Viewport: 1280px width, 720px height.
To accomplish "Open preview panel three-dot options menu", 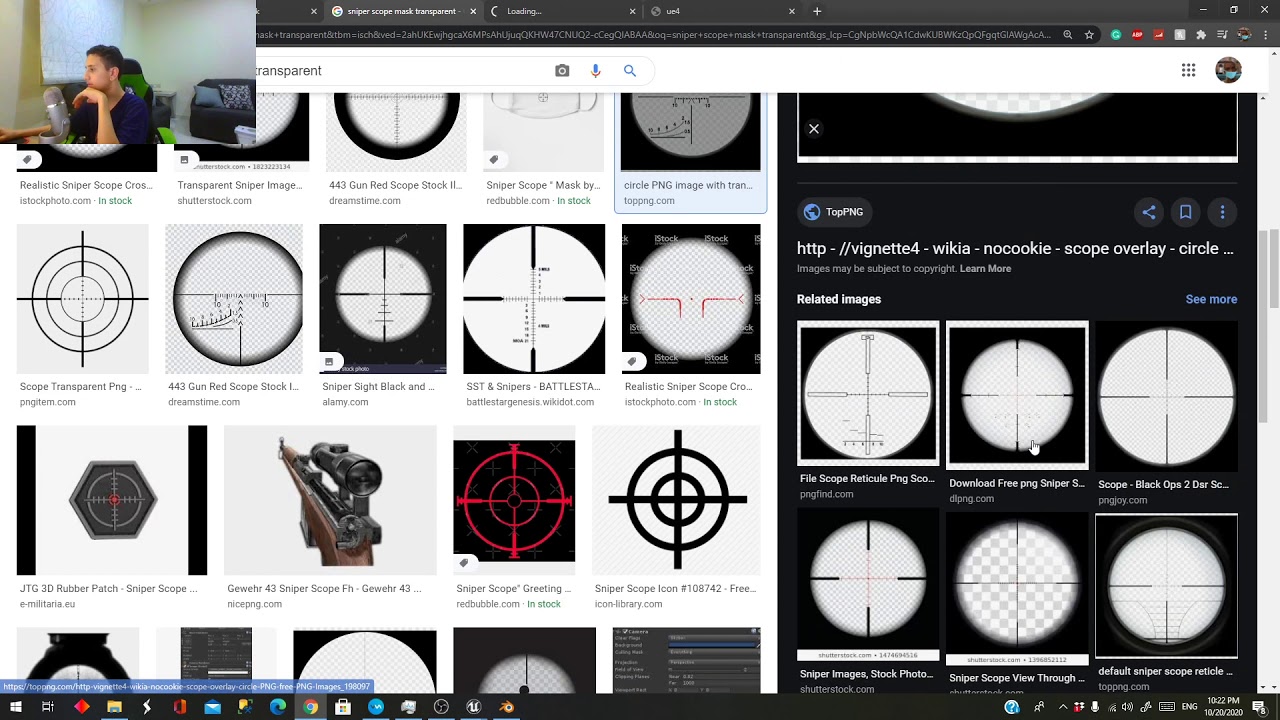I will click(1222, 212).
